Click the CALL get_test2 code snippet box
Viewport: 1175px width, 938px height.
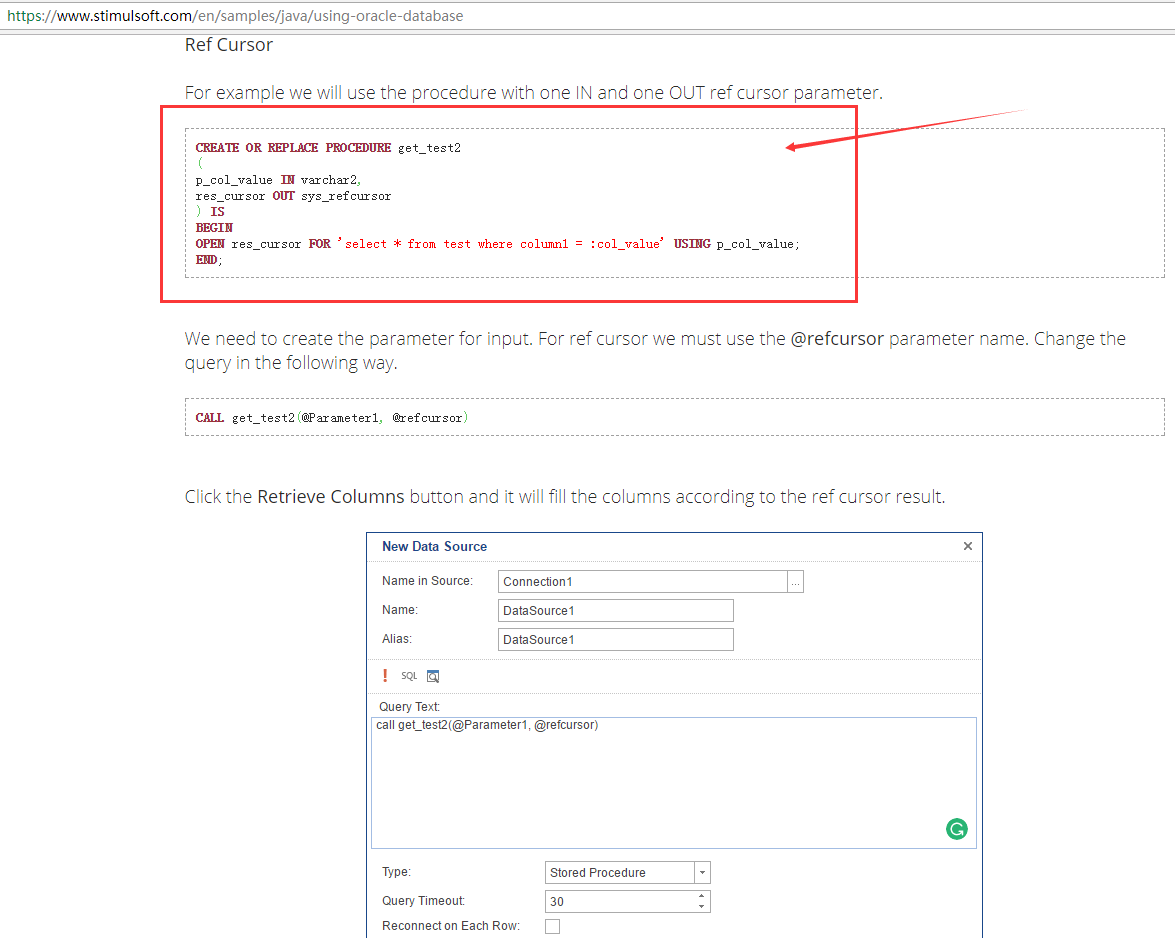click(x=674, y=417)
